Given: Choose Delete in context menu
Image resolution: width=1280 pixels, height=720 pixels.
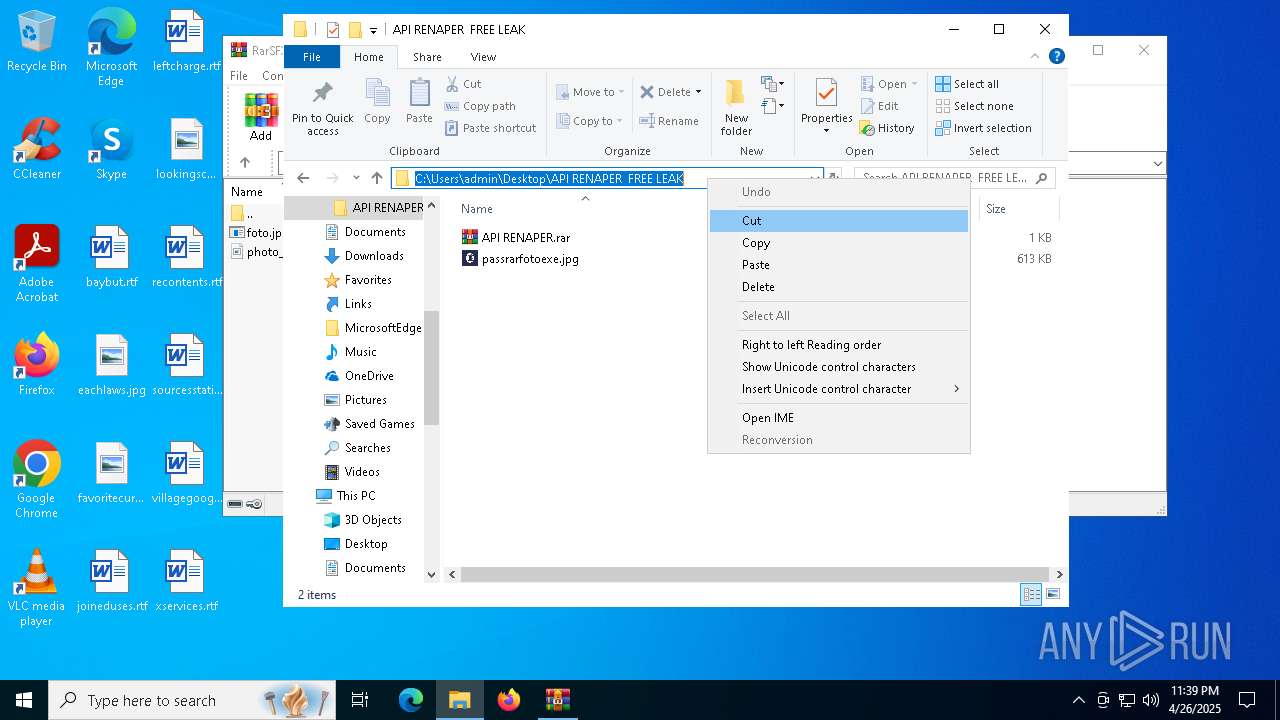Looking at the screenshot, I should click(x=838, y=287).
